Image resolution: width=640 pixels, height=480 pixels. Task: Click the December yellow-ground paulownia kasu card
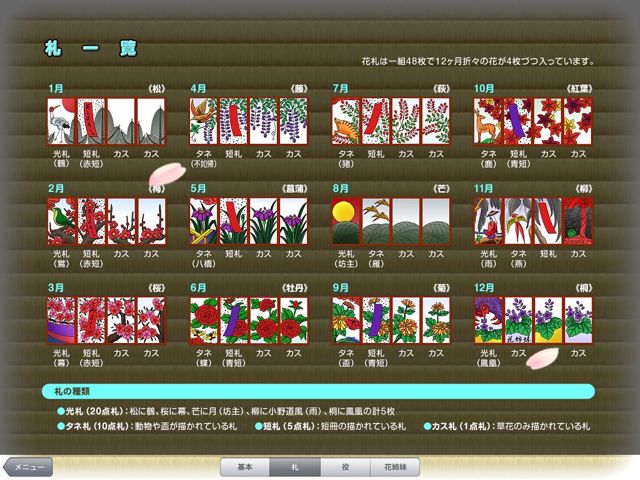[x=548, y=320]
